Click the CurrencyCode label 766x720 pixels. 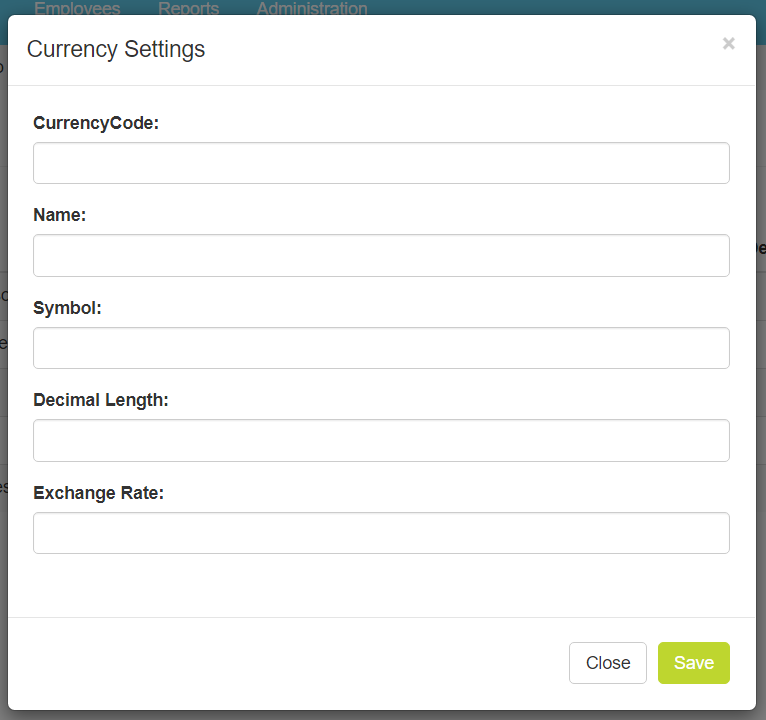pos(96,123)
